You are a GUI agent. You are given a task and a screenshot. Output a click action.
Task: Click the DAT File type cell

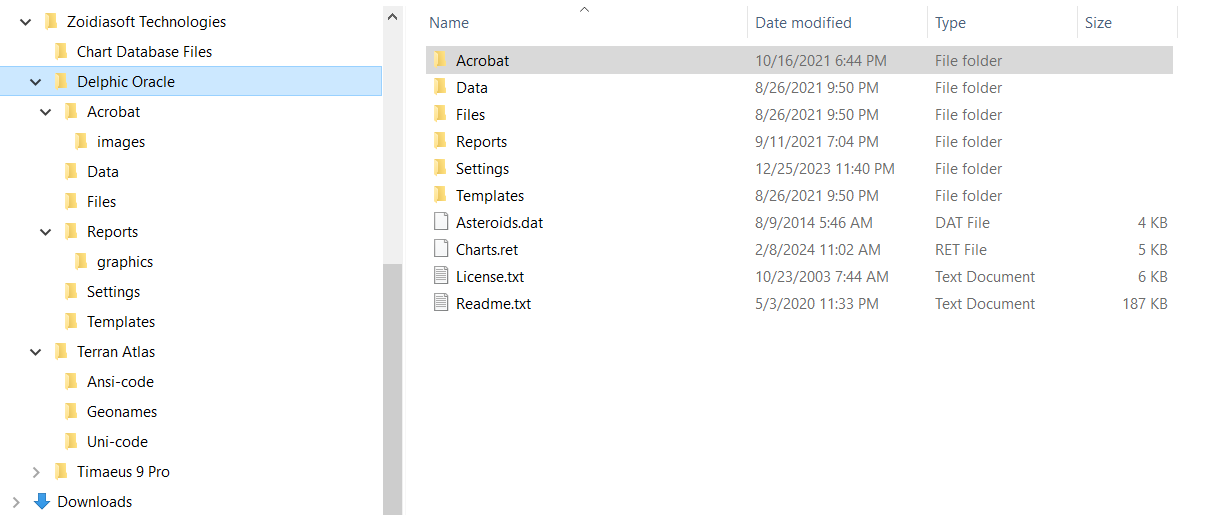click(962, 223)
